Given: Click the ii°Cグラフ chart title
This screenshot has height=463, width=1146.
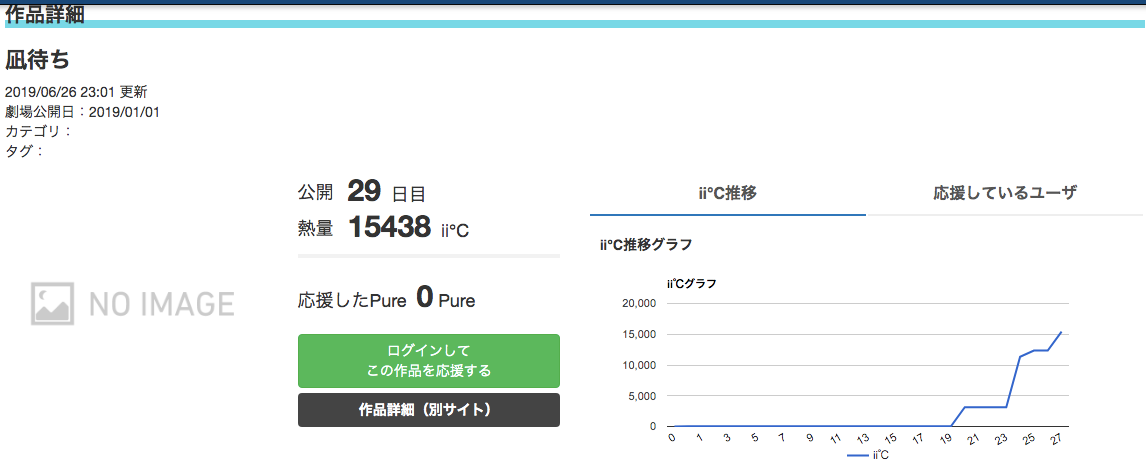Looking at the screenshot, I should coord(691,284).
